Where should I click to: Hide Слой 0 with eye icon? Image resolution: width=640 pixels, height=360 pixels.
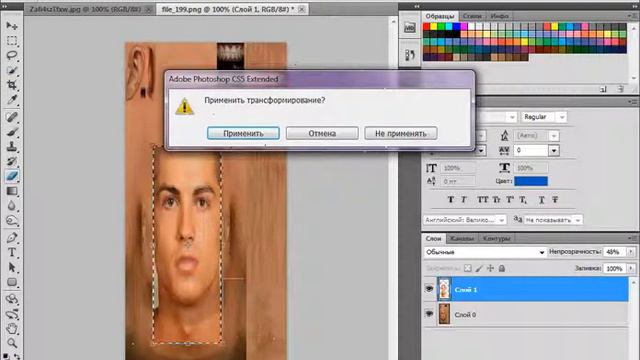[429, 313]
